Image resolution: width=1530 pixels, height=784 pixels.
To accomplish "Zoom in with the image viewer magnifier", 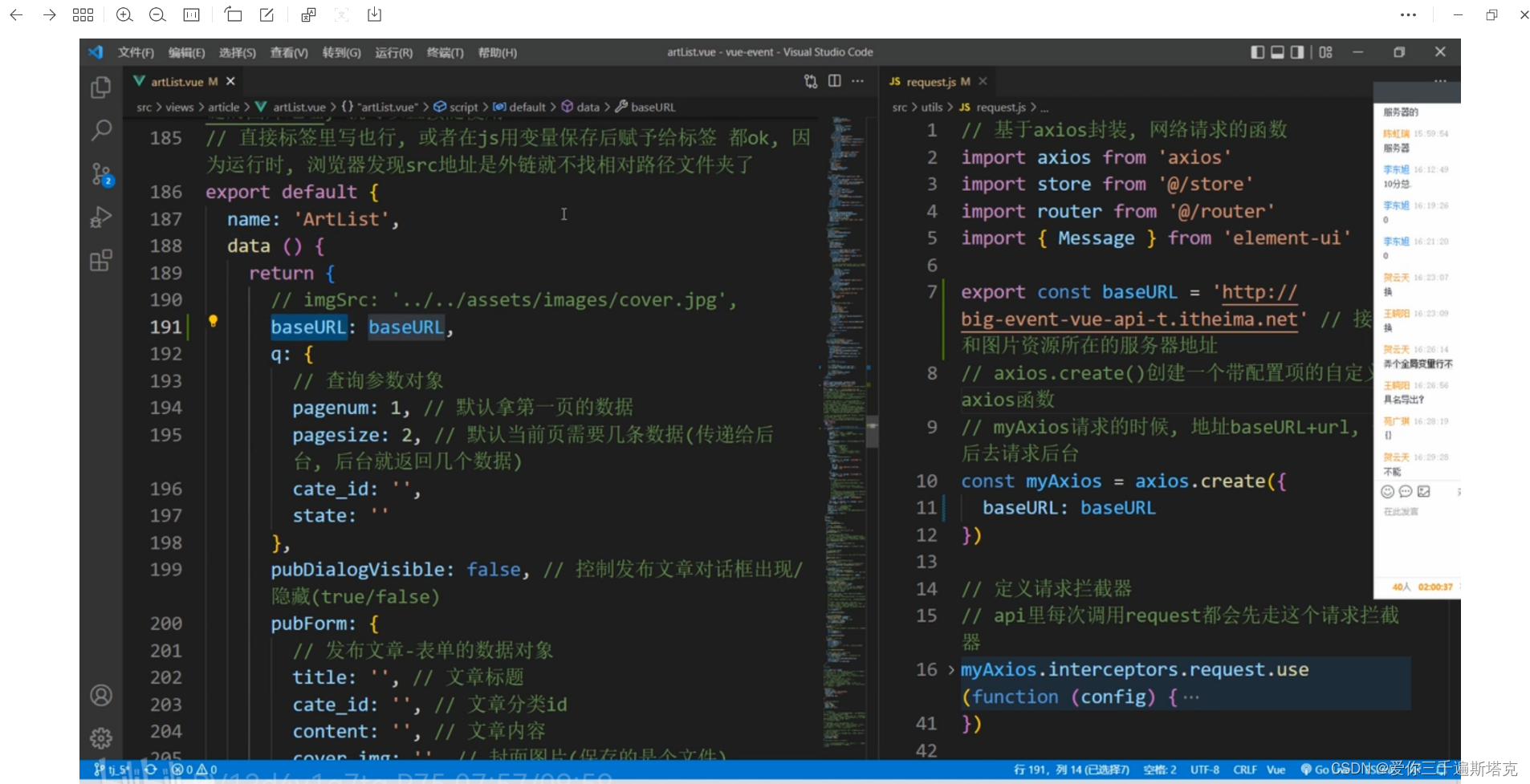I will (x=124, y=14).
